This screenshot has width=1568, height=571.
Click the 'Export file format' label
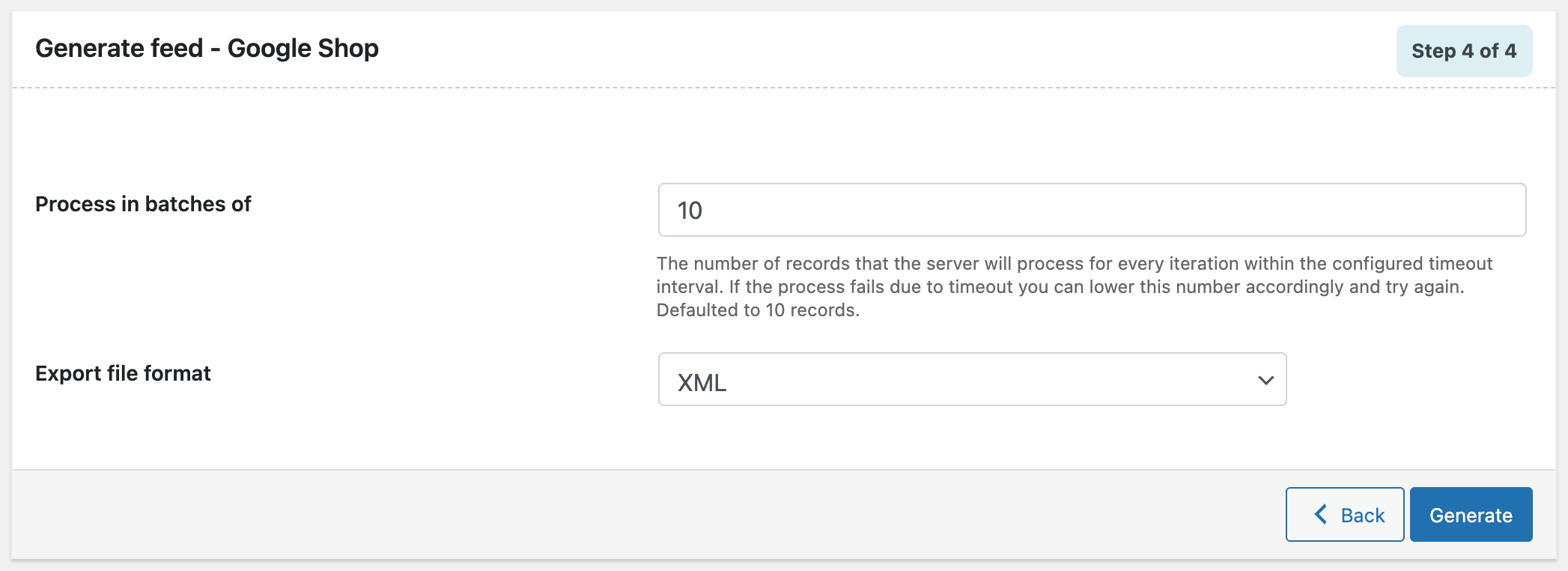(x=123, y=373)
